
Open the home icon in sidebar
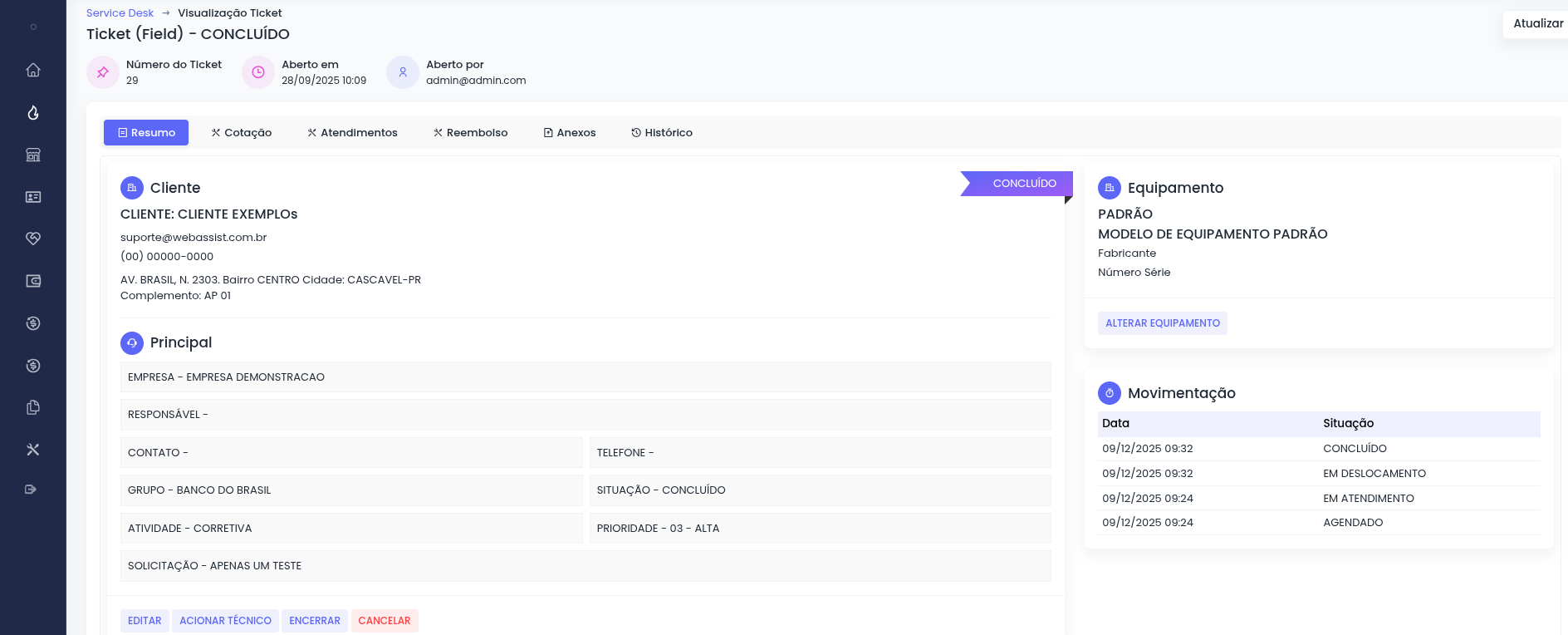pos(33,70)
